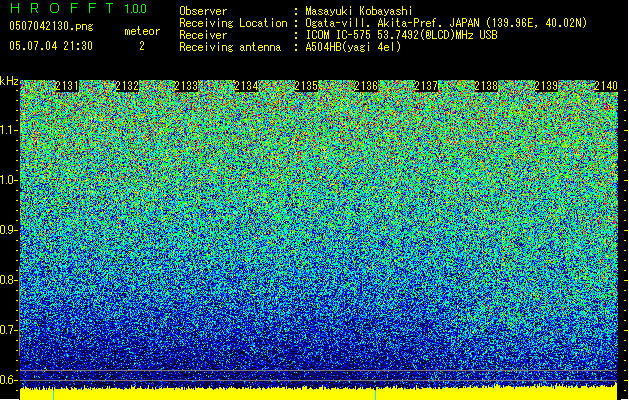Click the Ogata-vill. Akita-Pref. JAPAN location text
This screenshot has height=400, width=629.
coord(446,23)
